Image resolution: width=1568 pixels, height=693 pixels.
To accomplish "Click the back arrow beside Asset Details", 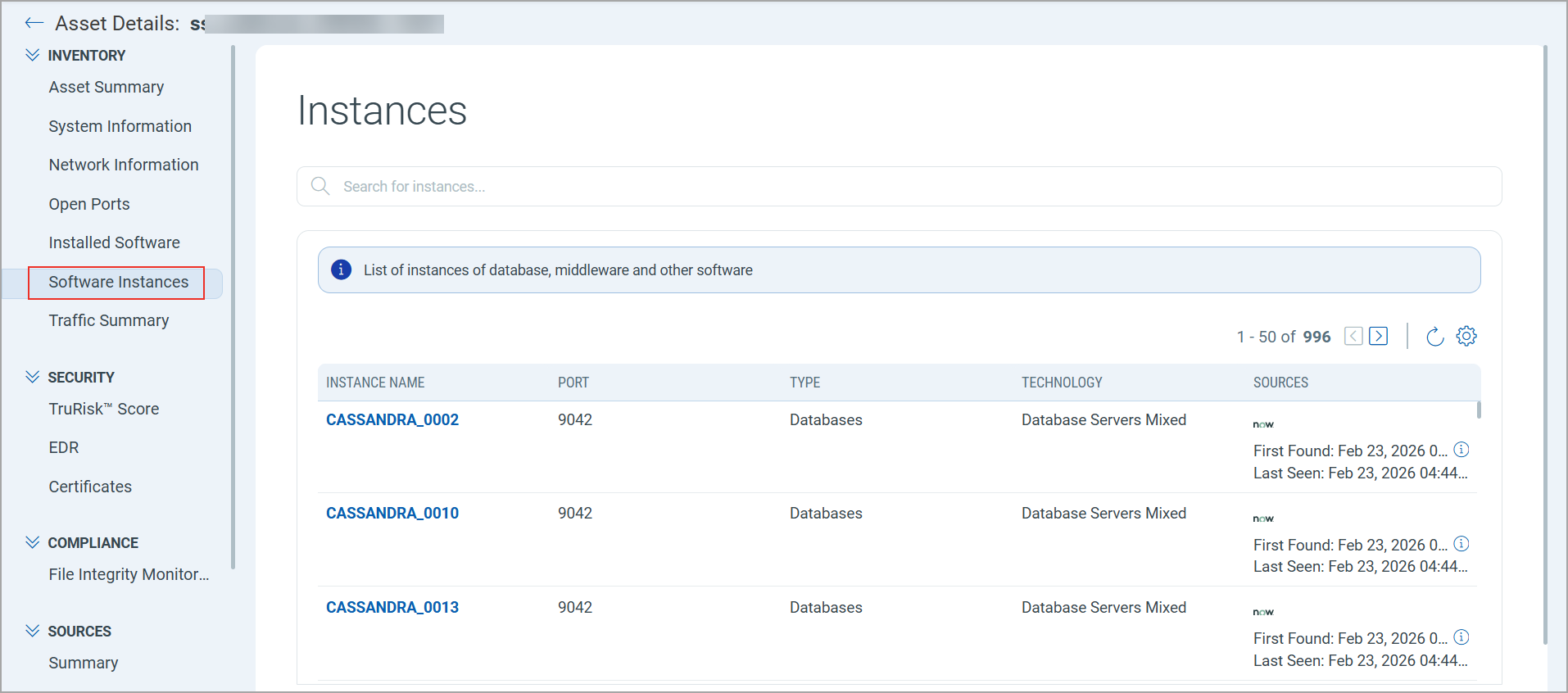I will tap(34, 23).
